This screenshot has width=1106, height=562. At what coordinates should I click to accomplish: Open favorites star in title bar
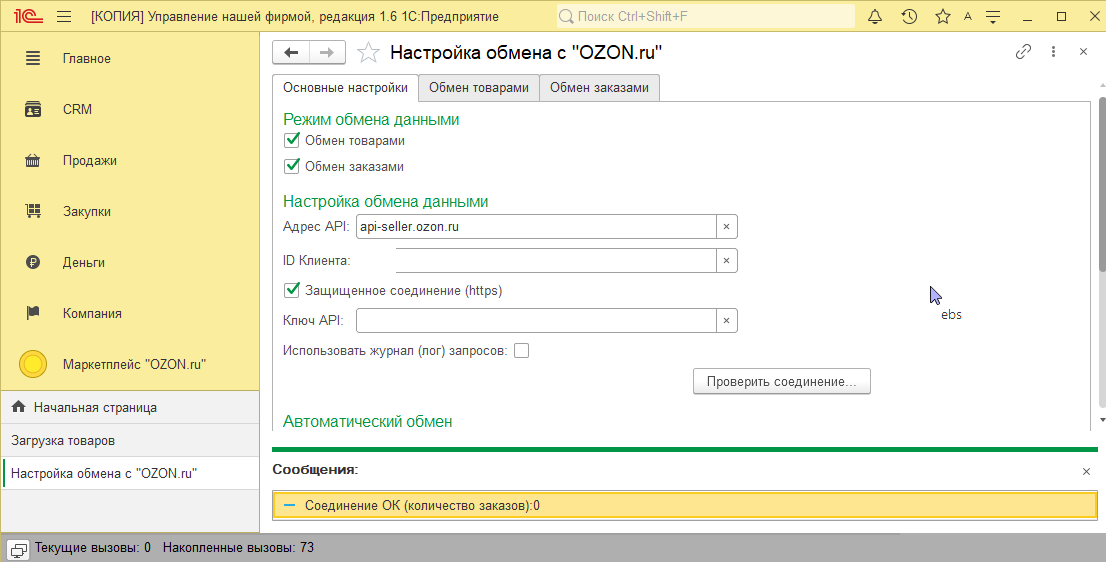942,16
